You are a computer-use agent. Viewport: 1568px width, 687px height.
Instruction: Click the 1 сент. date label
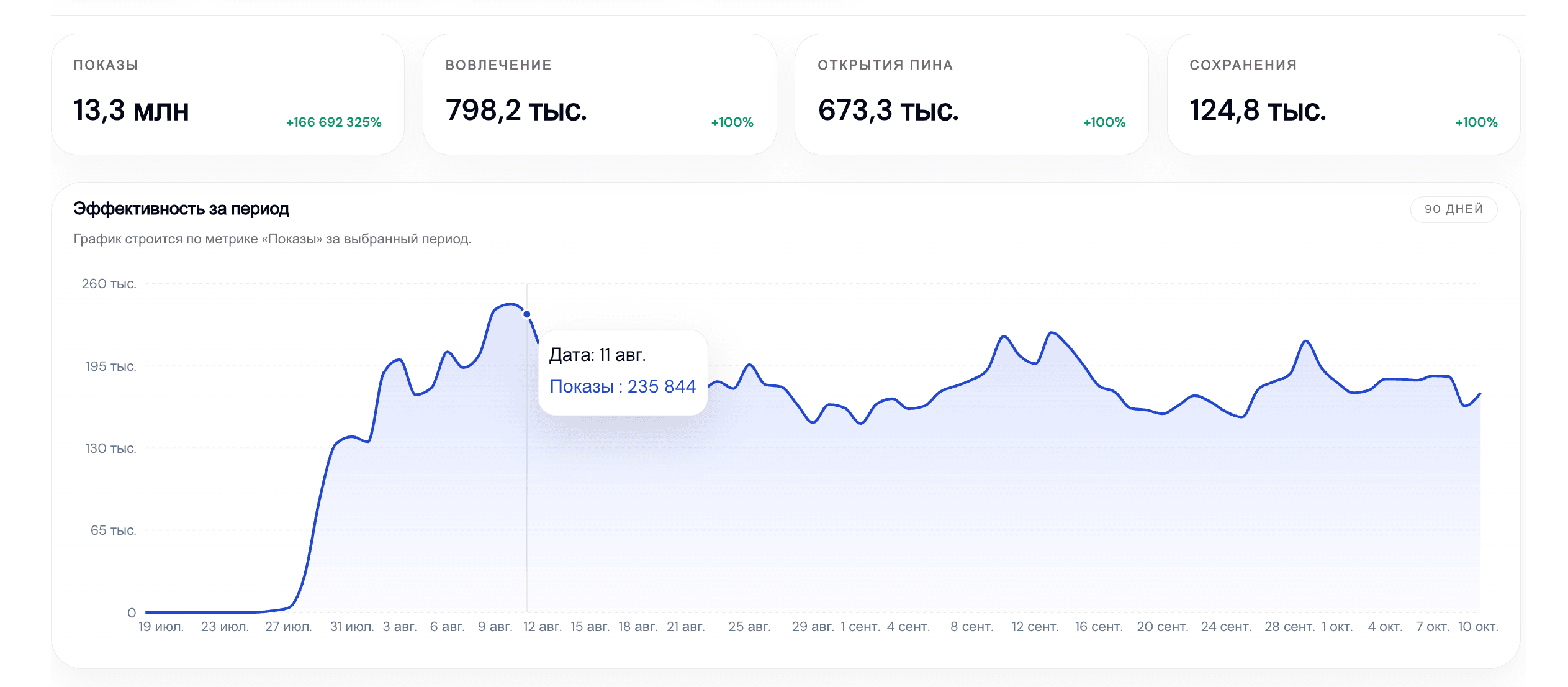pyautogui.click(x=860, y=627)
